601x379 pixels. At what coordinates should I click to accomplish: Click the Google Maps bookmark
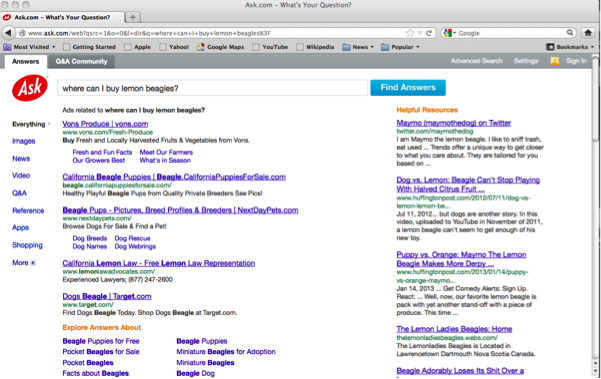(221, 47)
